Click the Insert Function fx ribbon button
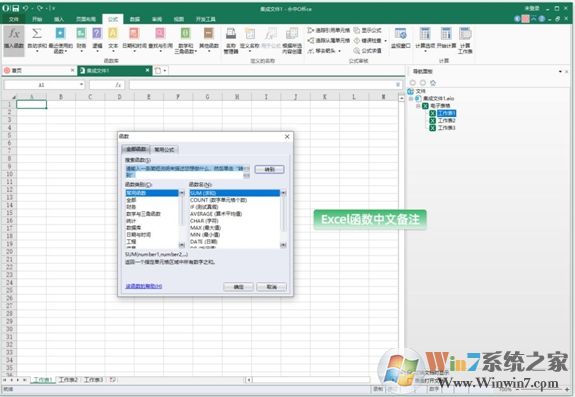 tap(14, 40)
